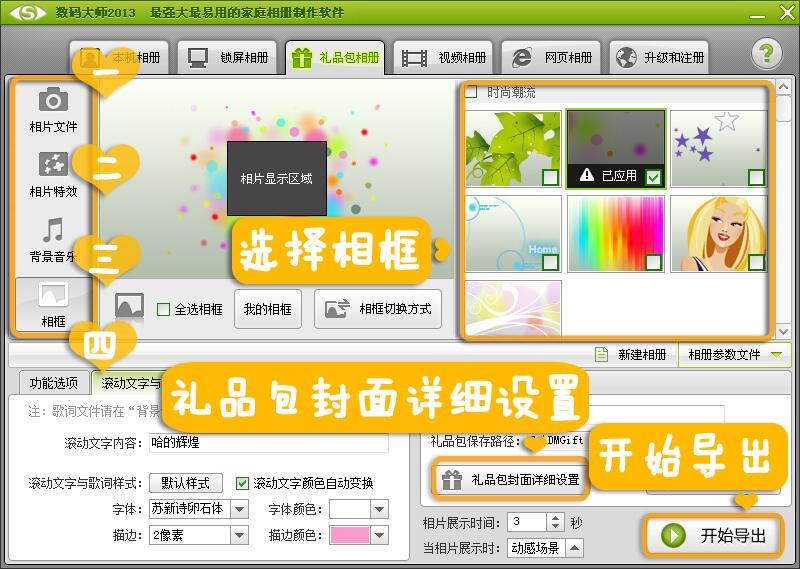The width and height of the screenshot is (800, 569).
Task: Select the pastel swirl frame thumbnail
Action: pos(513,308)
